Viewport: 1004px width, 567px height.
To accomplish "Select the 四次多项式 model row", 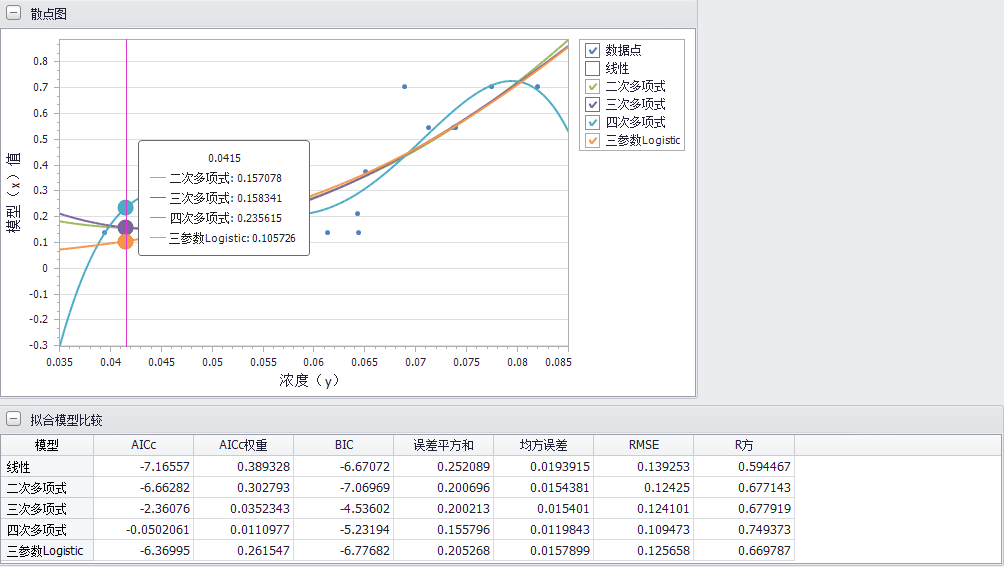I will 47,530.
